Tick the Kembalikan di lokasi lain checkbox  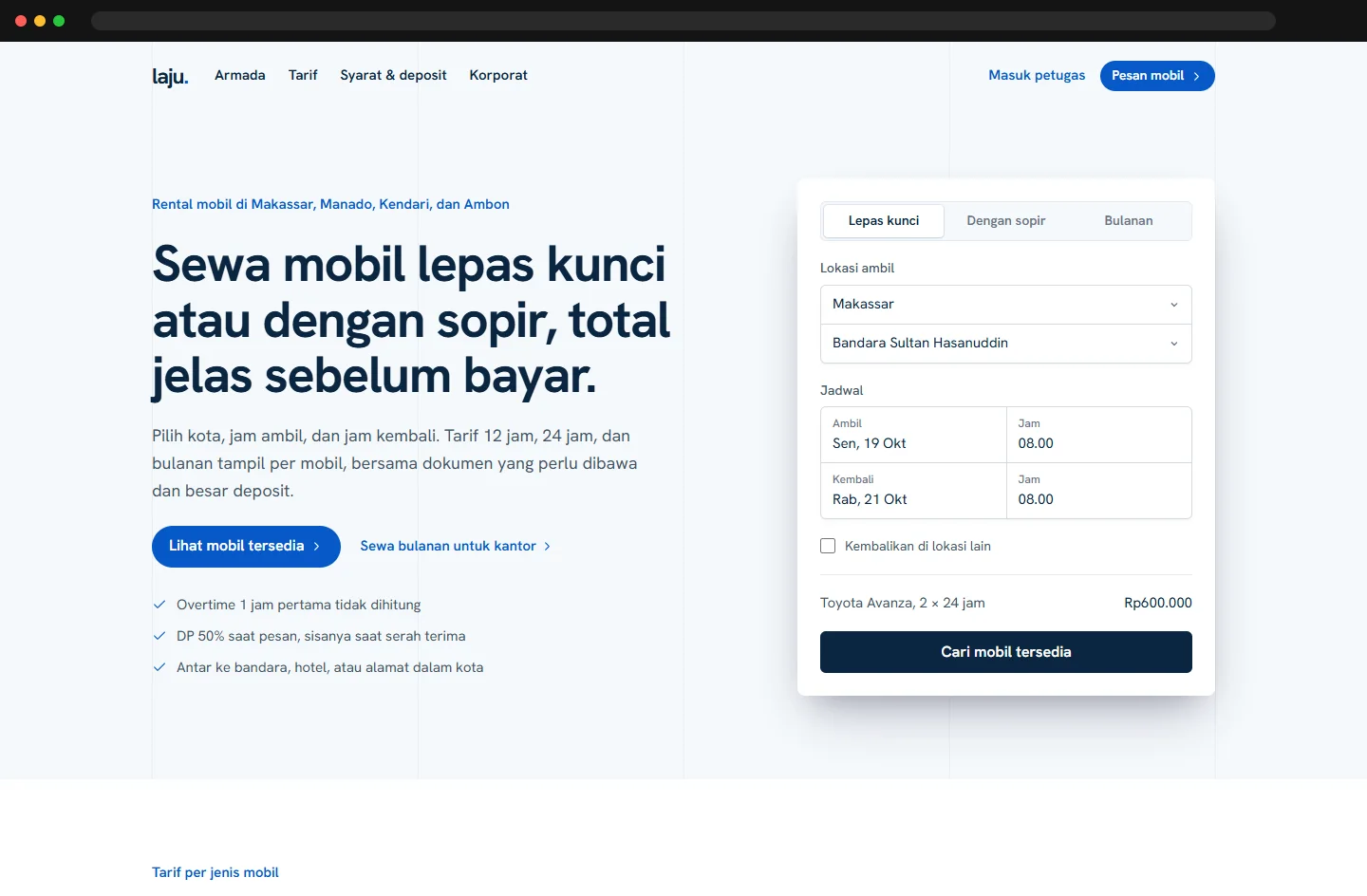click(x=828, y=546)
